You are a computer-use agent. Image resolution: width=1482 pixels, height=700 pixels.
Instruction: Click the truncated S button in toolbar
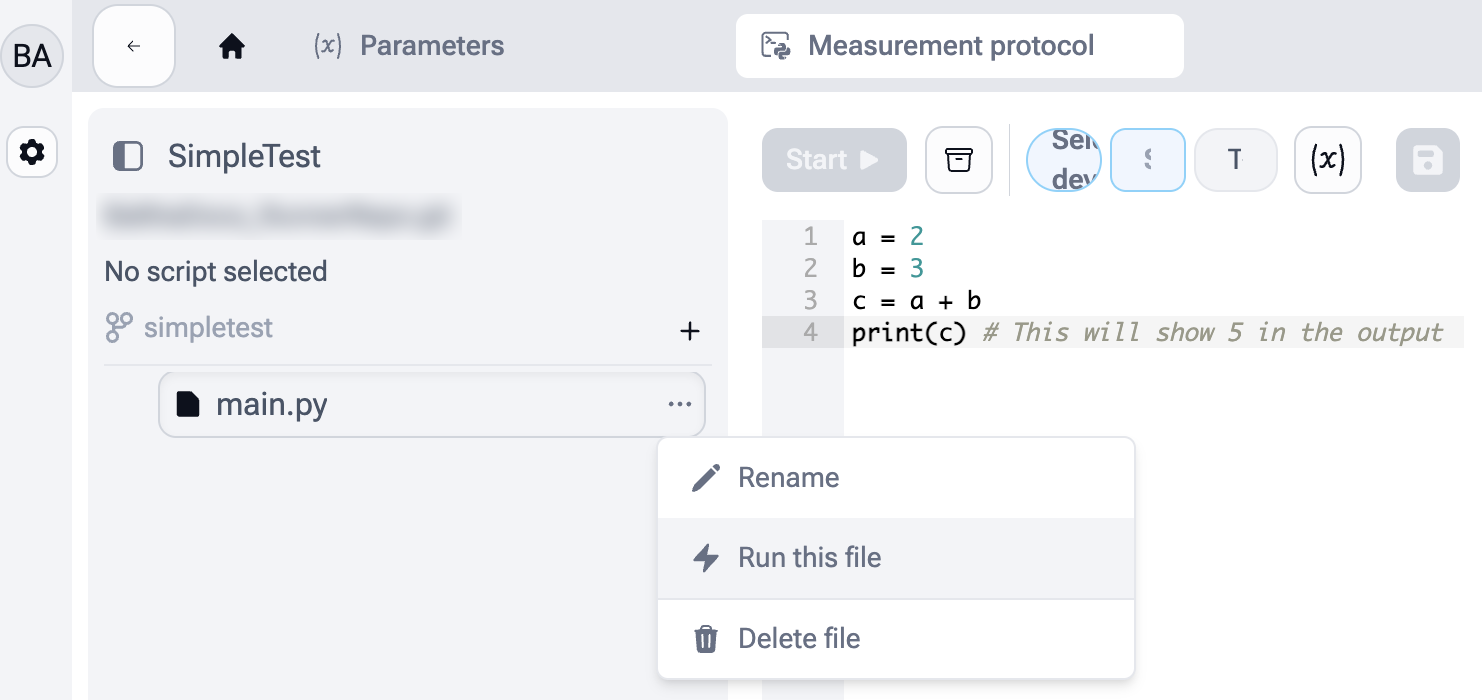[x=1148, y=160]
